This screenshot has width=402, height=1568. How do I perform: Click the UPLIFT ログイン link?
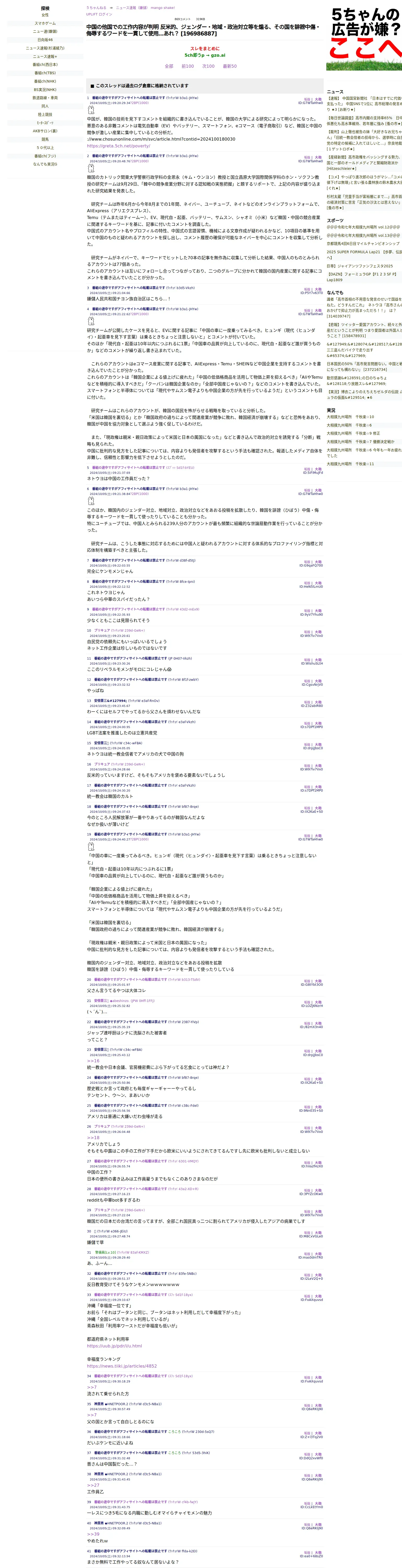[x=99, y=14]
